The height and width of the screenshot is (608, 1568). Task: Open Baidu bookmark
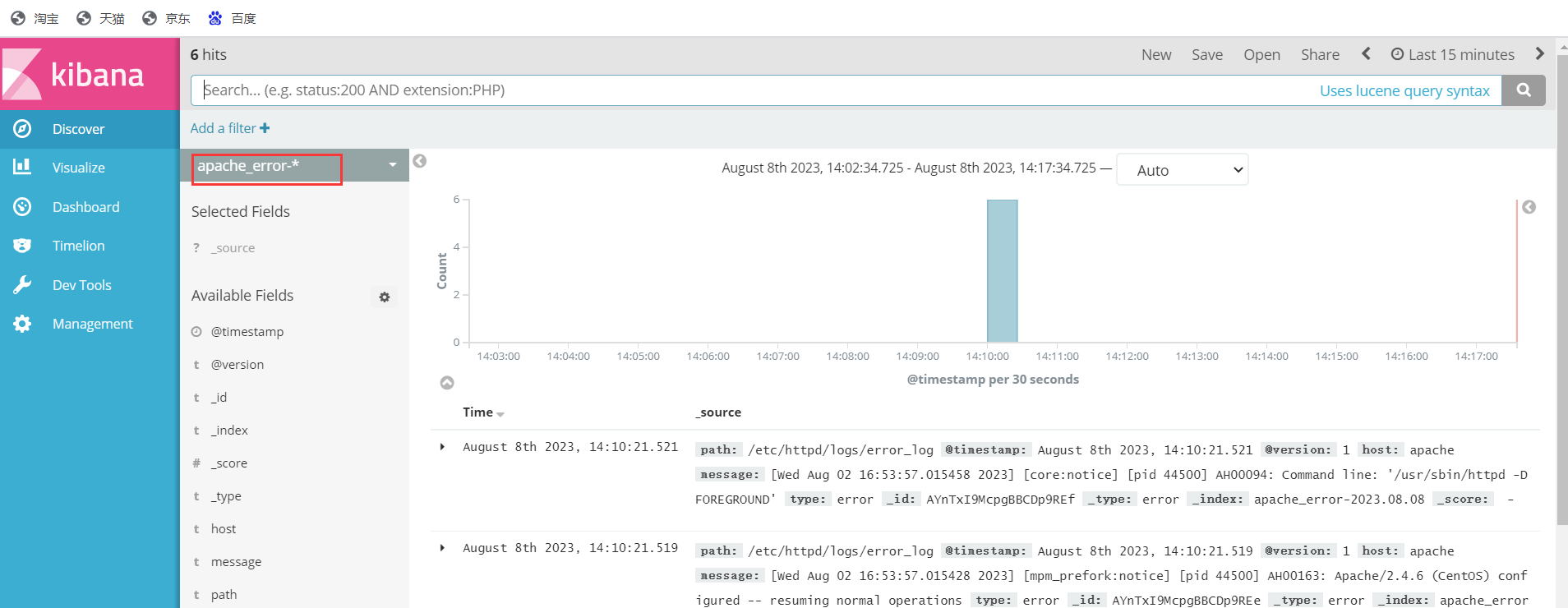click(x=232, y=18)
